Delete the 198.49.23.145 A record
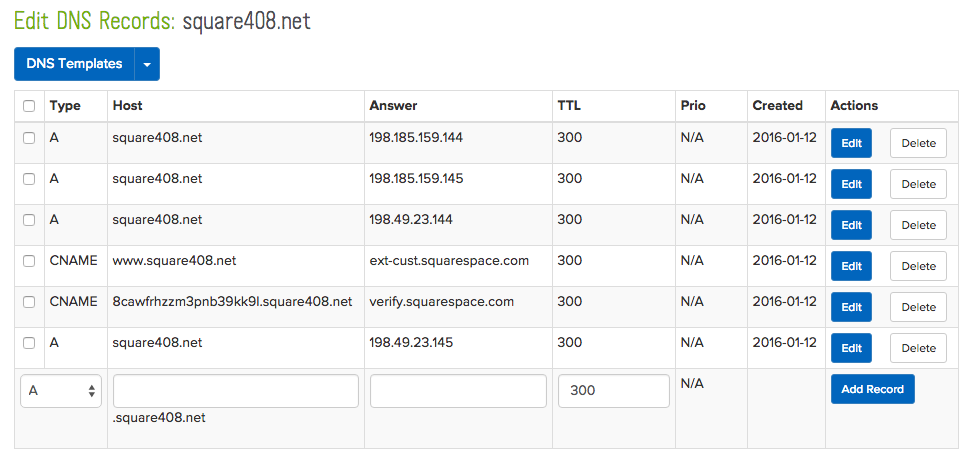Image resolution: width=974 pixels, height=458 pixels. pos(918,348)
